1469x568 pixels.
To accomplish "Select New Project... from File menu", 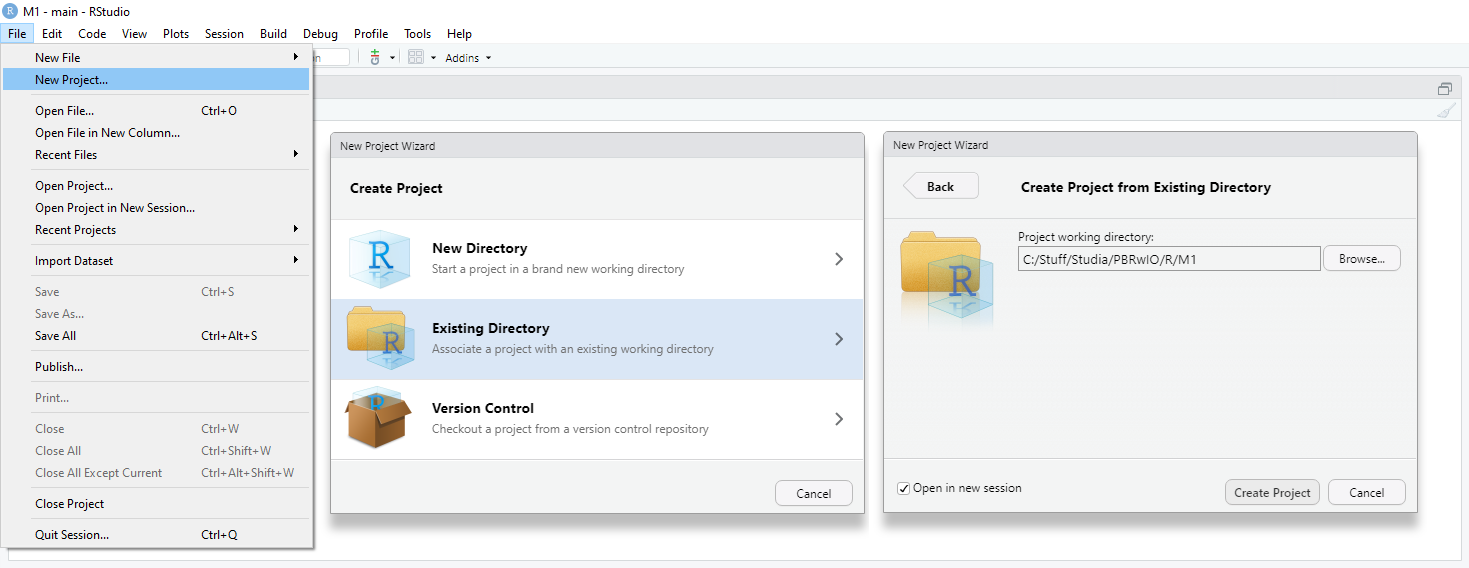I will (156, 79).
